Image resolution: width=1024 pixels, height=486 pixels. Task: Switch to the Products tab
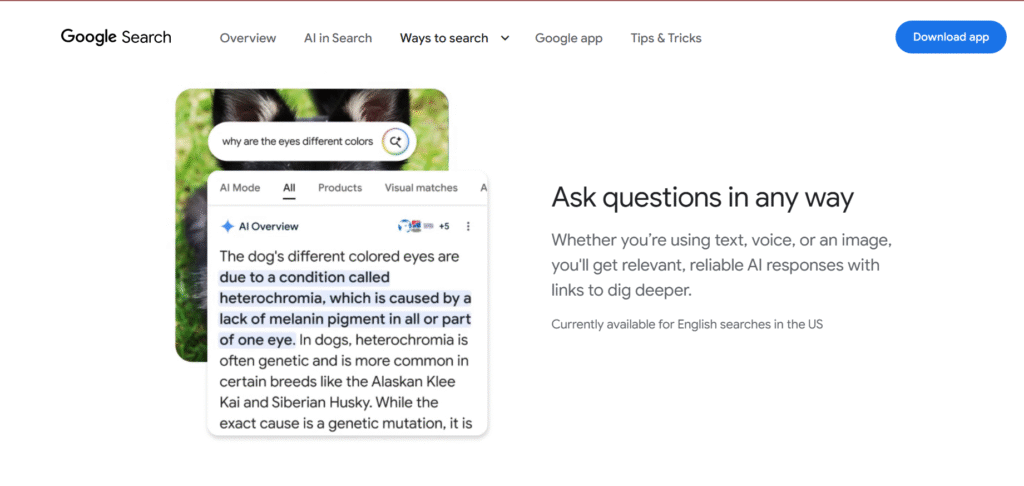coord(340,187)
